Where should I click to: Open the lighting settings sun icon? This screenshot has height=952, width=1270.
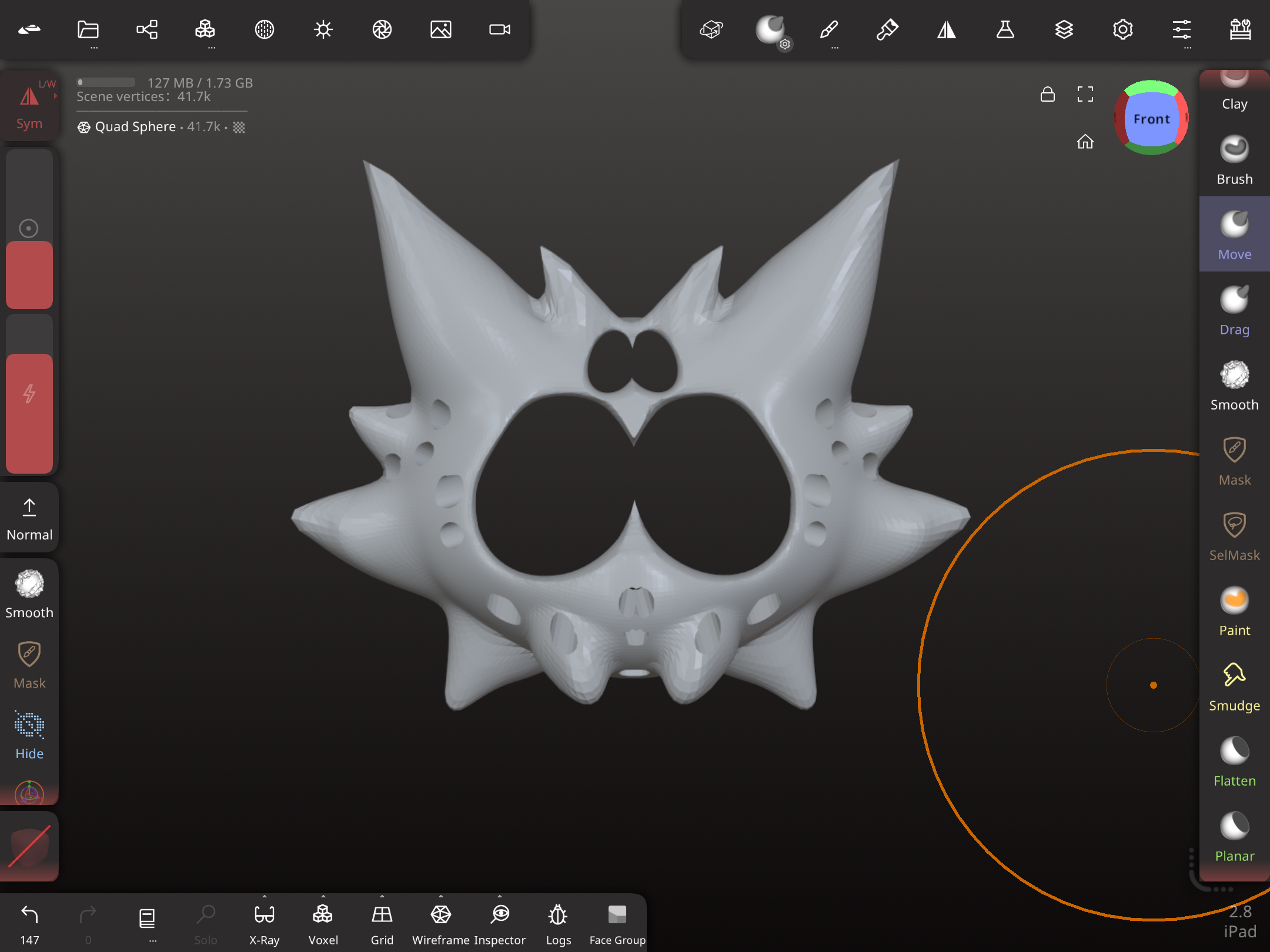(323, 29)
